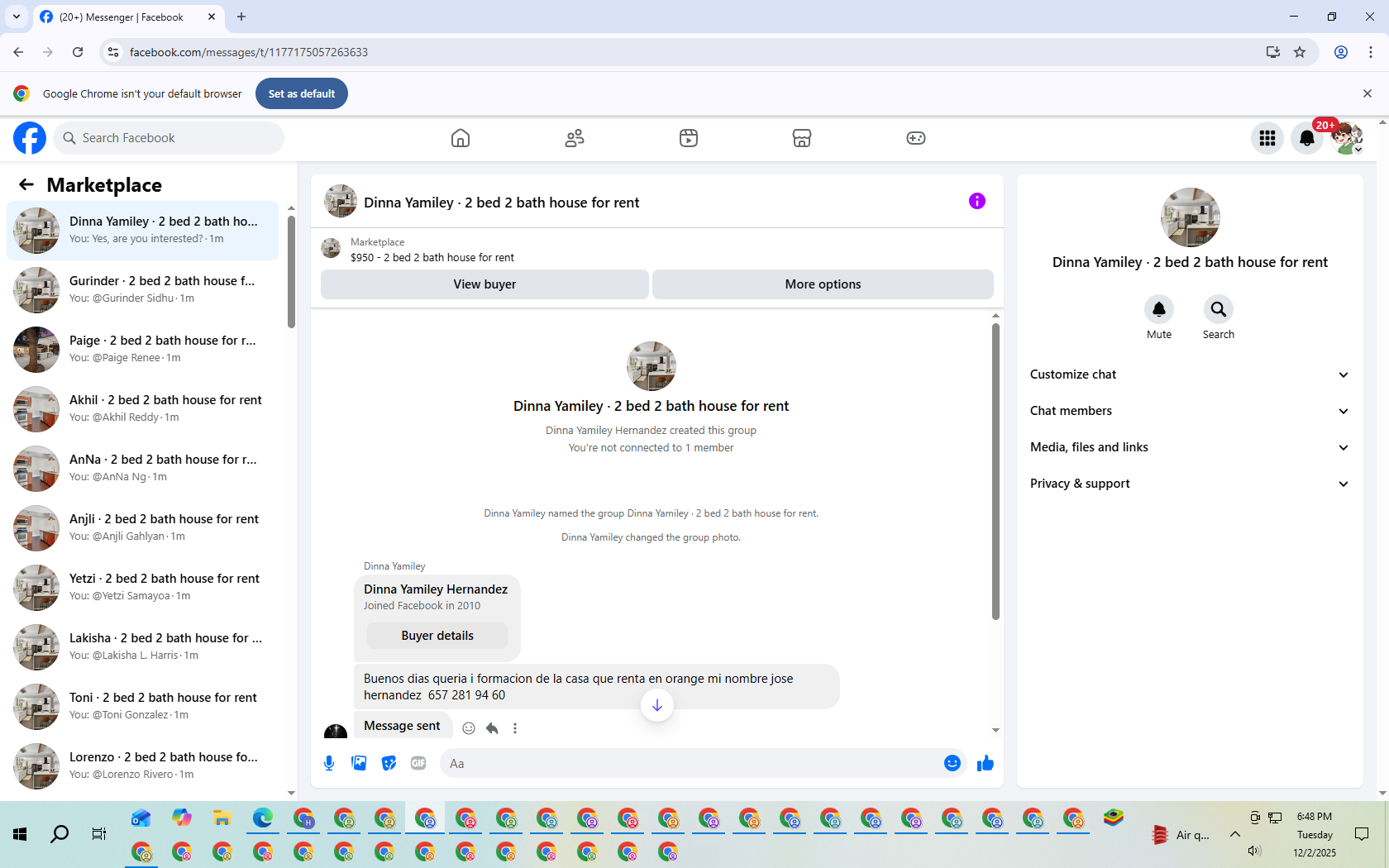
Task: Open emoji picker in message box
Action: pos(952,763)
